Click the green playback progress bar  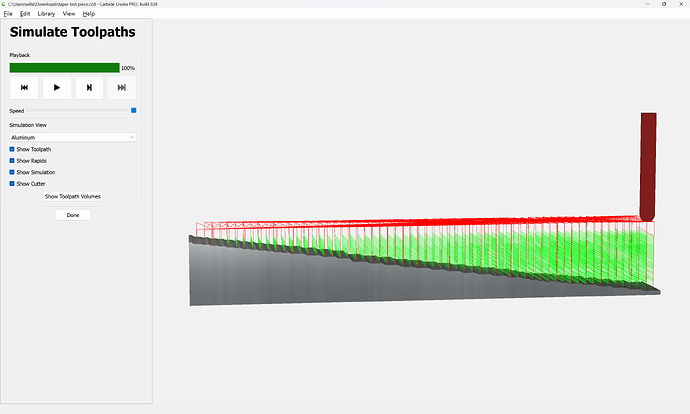click(x=64, y=68)
